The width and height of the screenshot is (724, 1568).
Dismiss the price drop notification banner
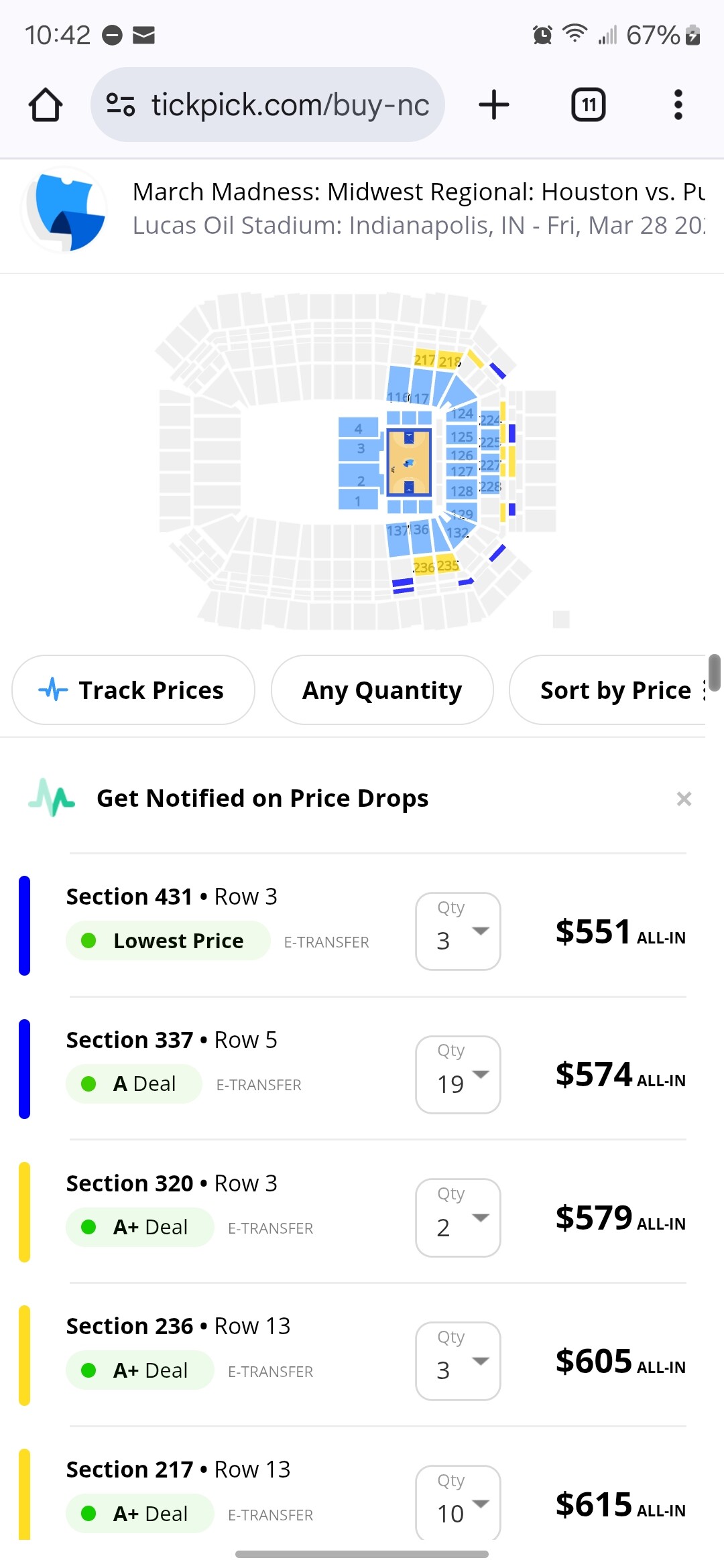684,799
